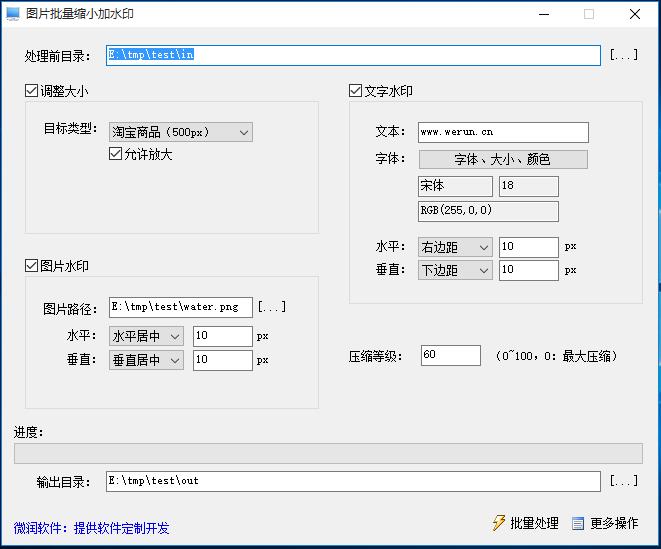
Task: Start 批量处理 batch processing
Action: [x=525, y=523]
